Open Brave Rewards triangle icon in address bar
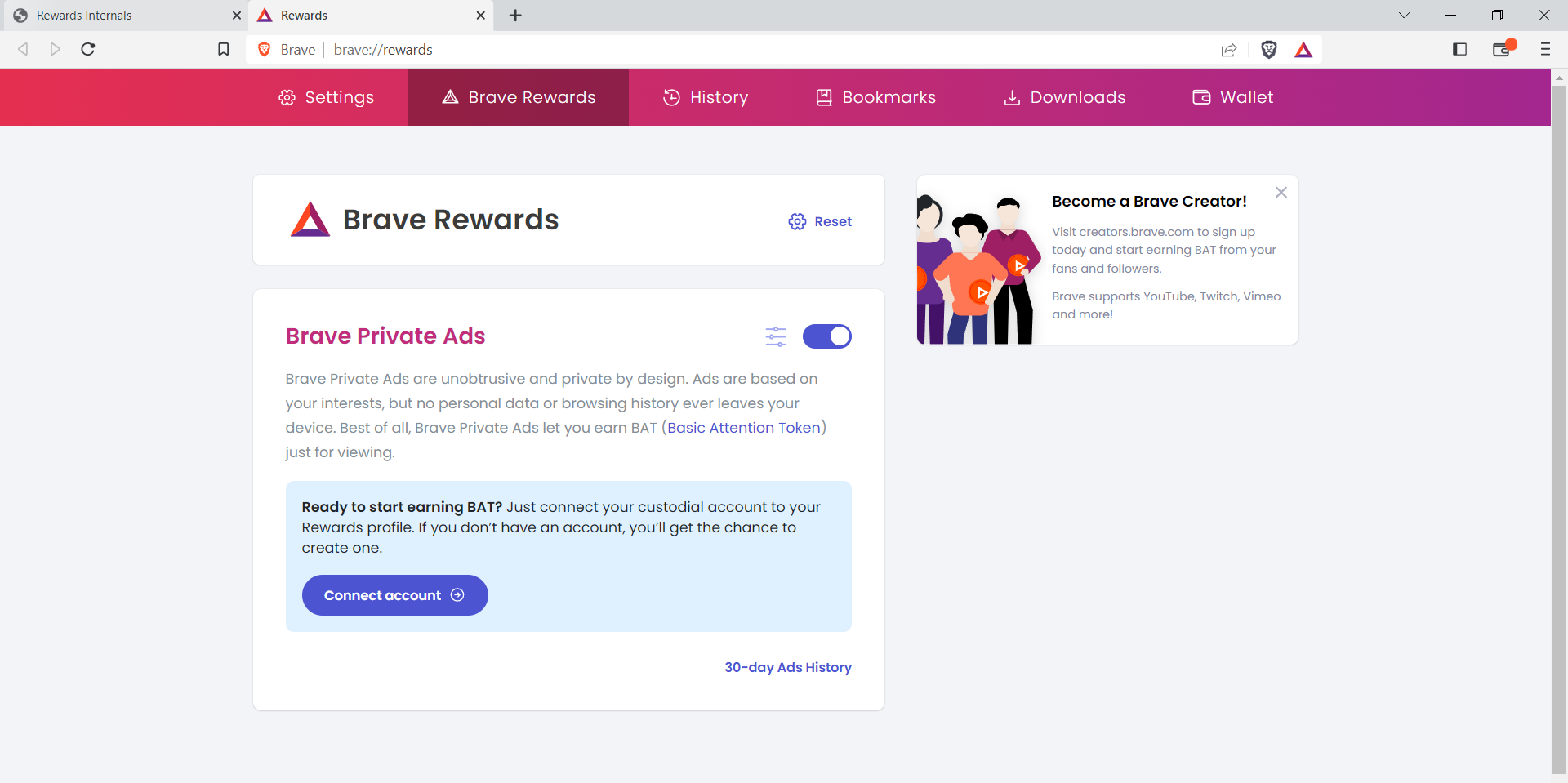Viewport: 1568px width, 783px height. (1303, 50)
